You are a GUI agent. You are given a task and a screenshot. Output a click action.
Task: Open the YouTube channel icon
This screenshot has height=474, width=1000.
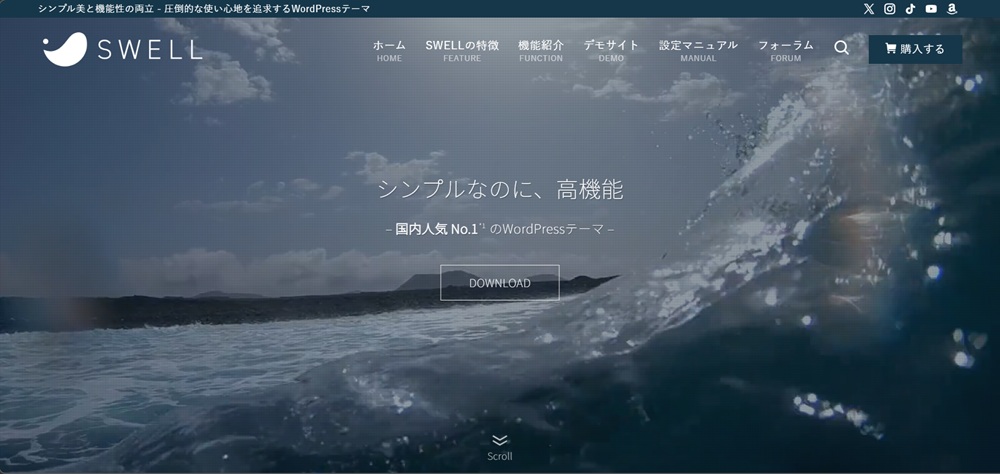[x=931, y=9]
